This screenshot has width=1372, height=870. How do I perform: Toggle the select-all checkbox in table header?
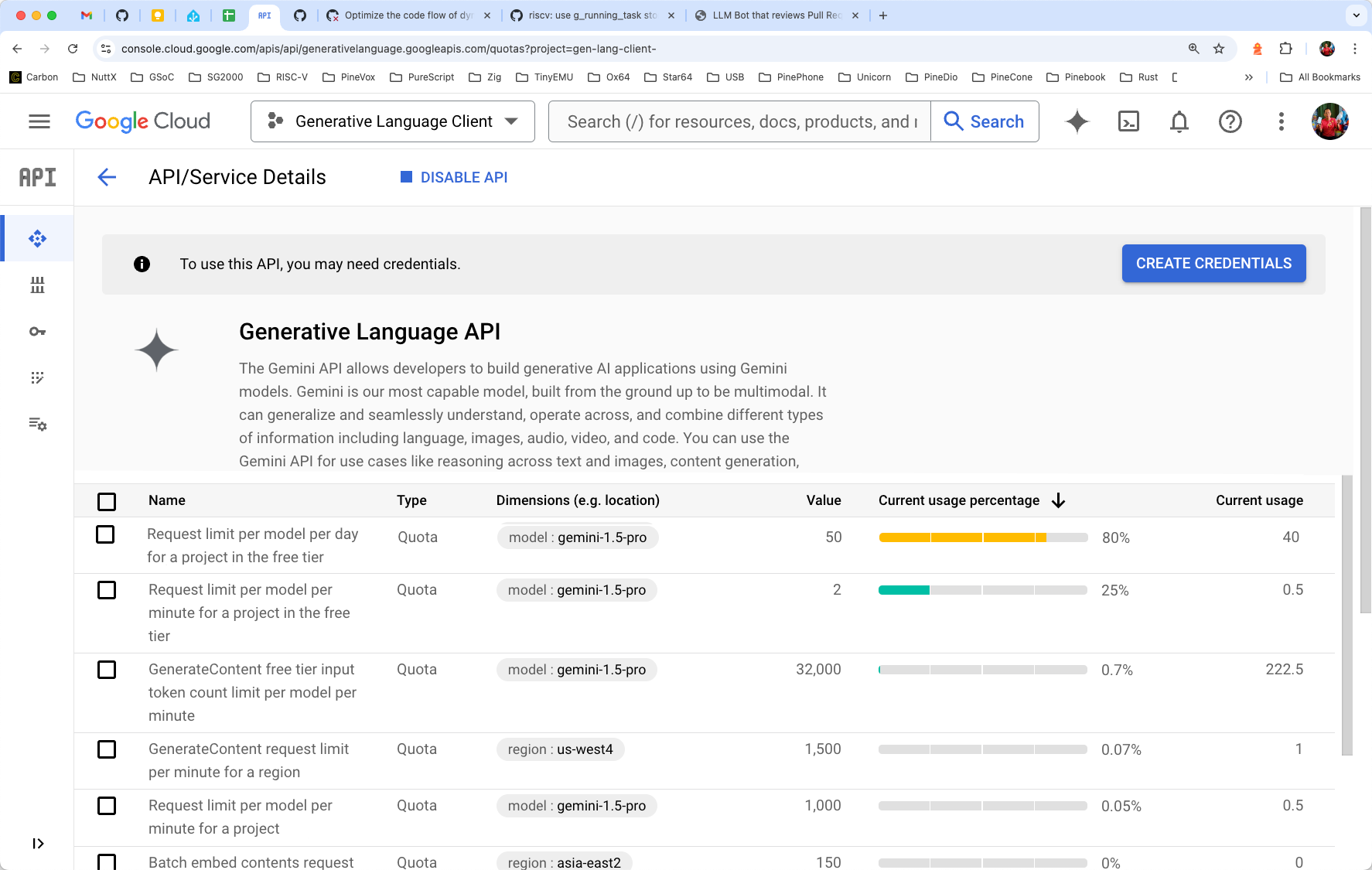(107, 502)
